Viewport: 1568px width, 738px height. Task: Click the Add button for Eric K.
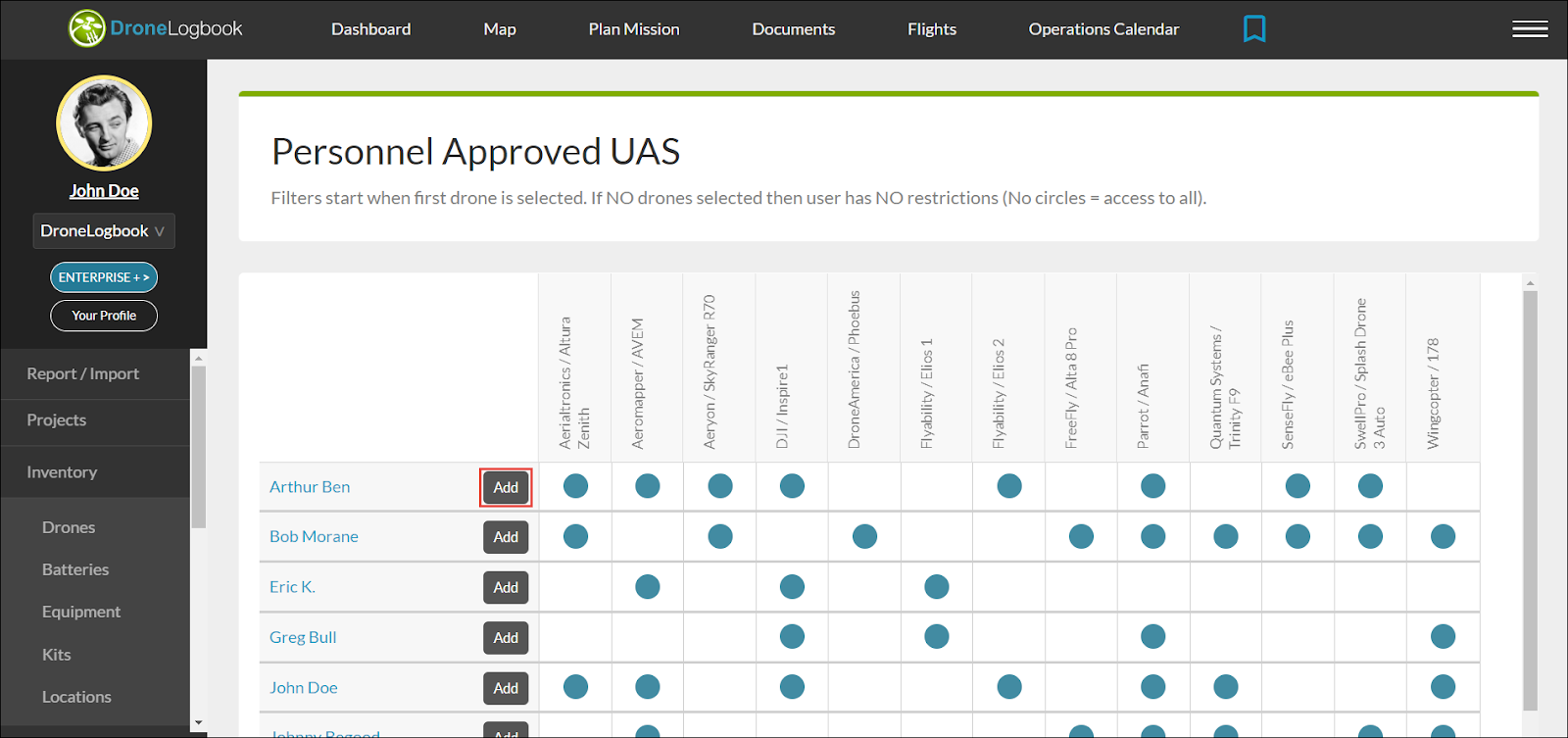[506, 587]
